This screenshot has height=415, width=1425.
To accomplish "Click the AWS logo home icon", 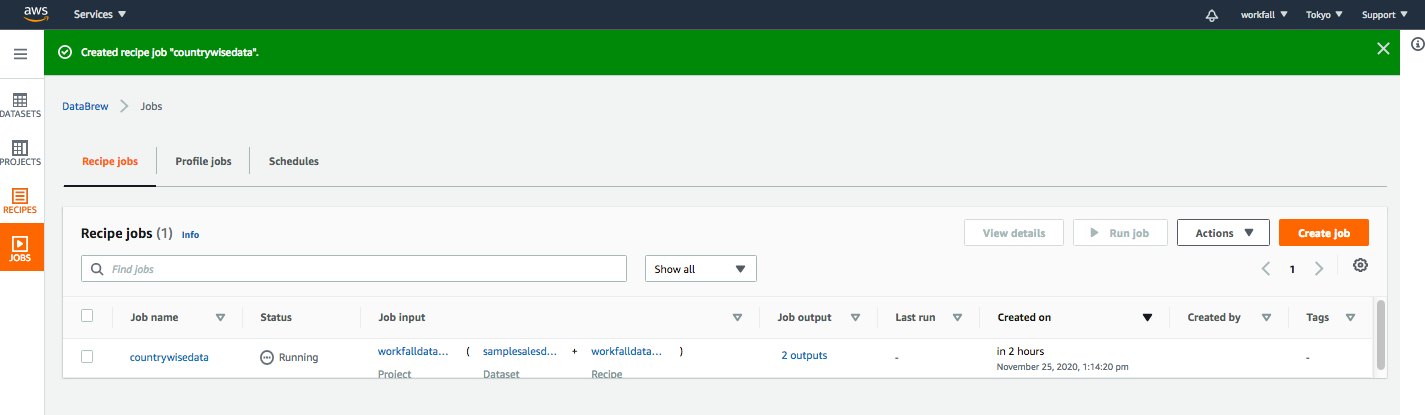I will pyautogui.click(x=36, y=14).
